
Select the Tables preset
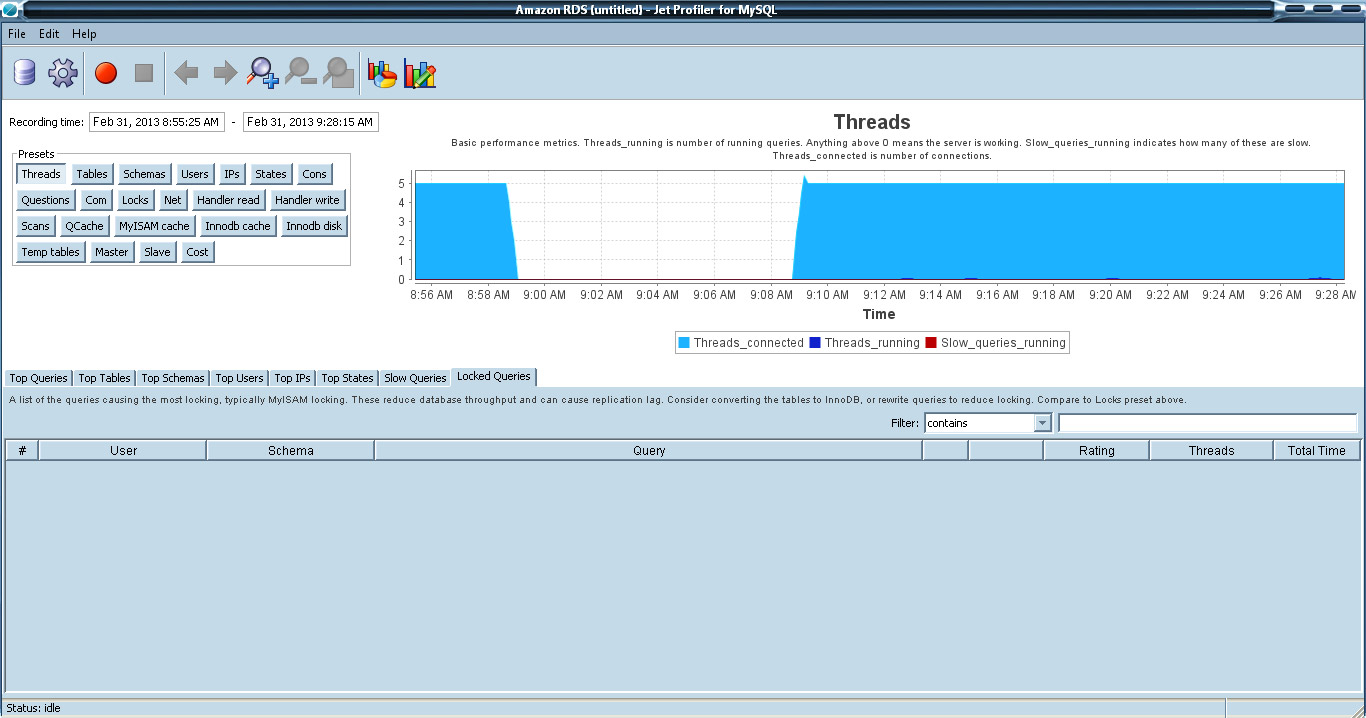(x=92, y=174)
